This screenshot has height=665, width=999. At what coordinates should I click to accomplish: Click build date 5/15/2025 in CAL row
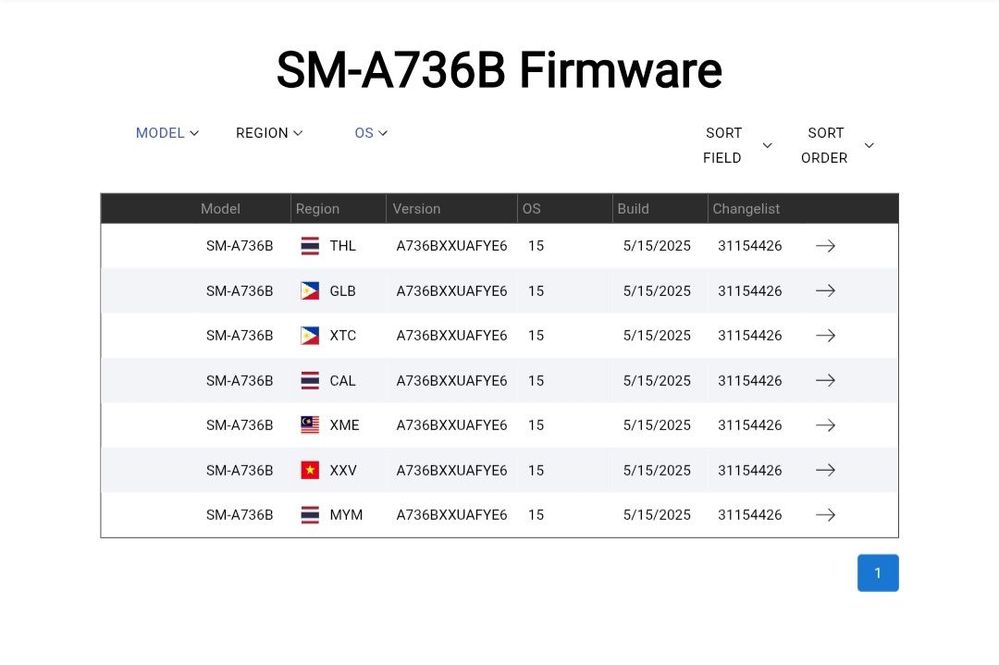pos(657,380)
